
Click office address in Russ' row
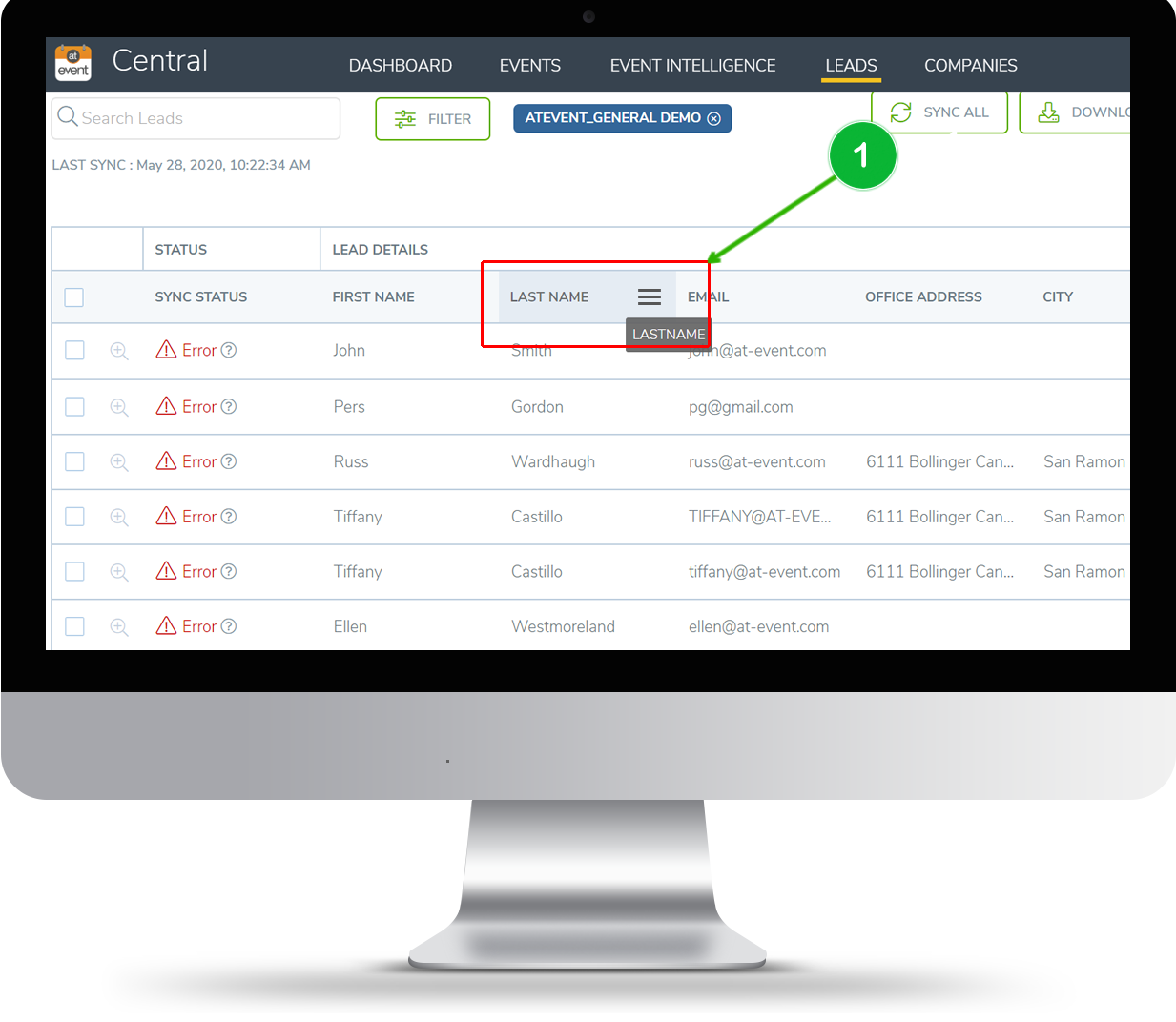pyautogui.click(x=939, y=462)
